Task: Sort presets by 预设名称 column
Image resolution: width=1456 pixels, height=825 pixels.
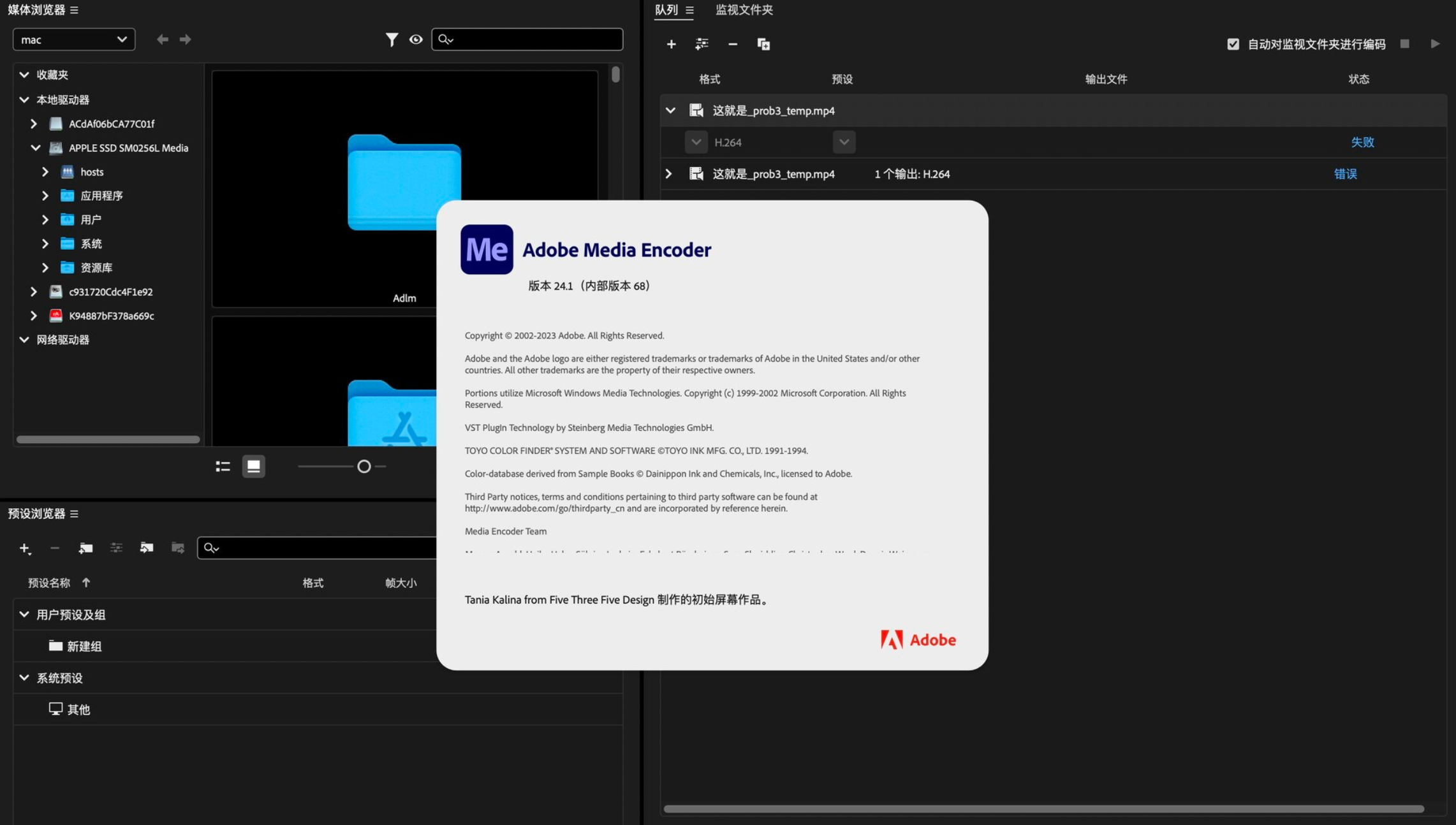Action: point(49,583)
